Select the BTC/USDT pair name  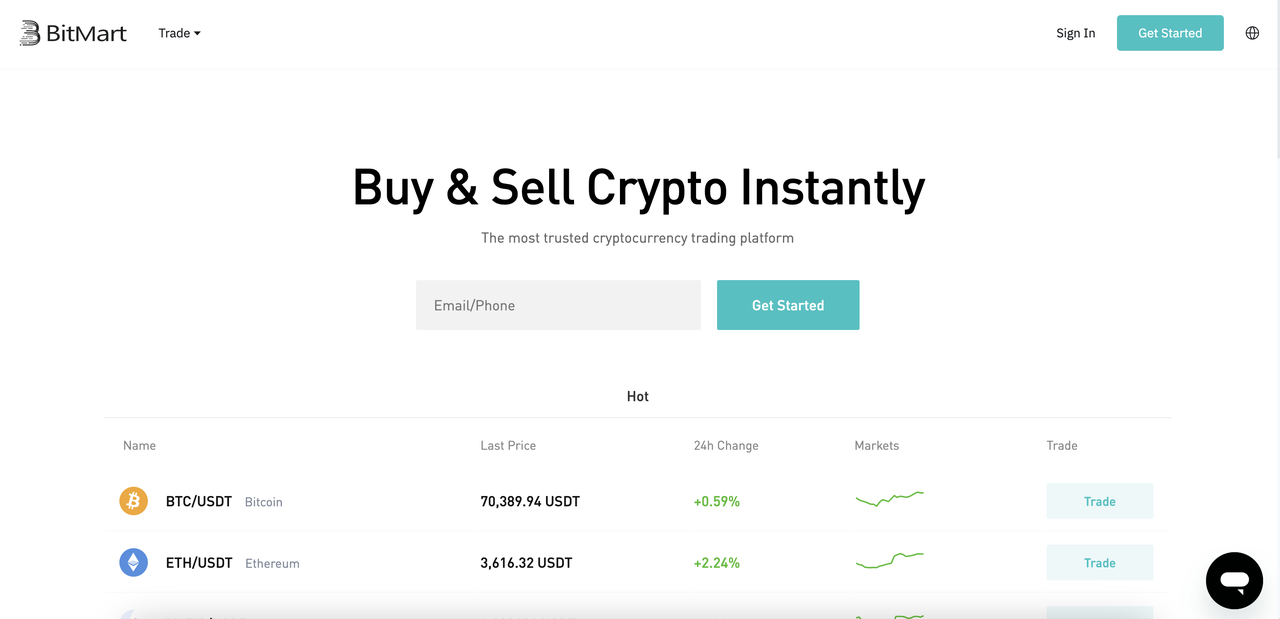pos(198,501)
